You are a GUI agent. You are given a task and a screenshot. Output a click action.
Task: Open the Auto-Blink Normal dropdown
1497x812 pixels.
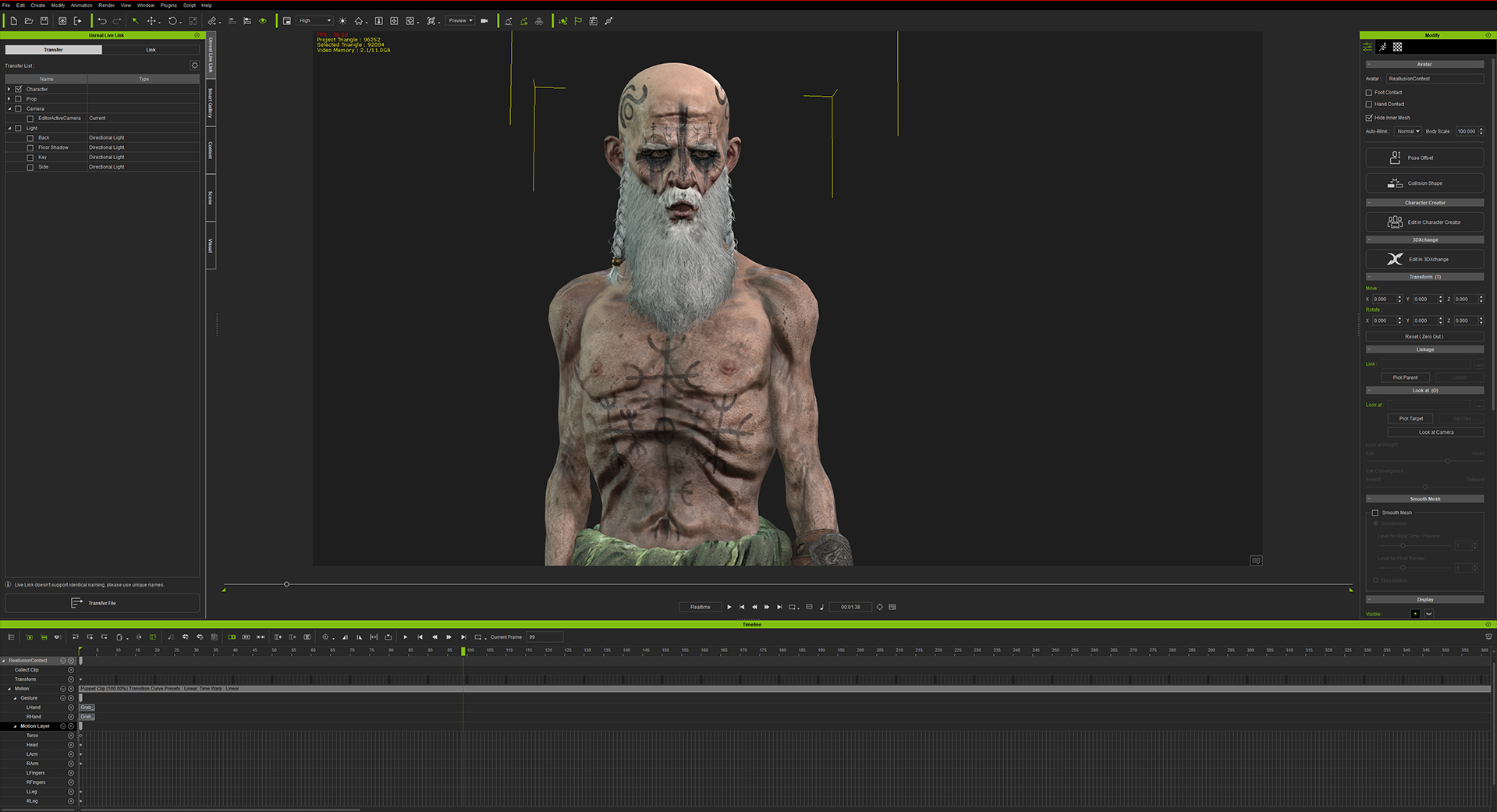[1408, 131]
